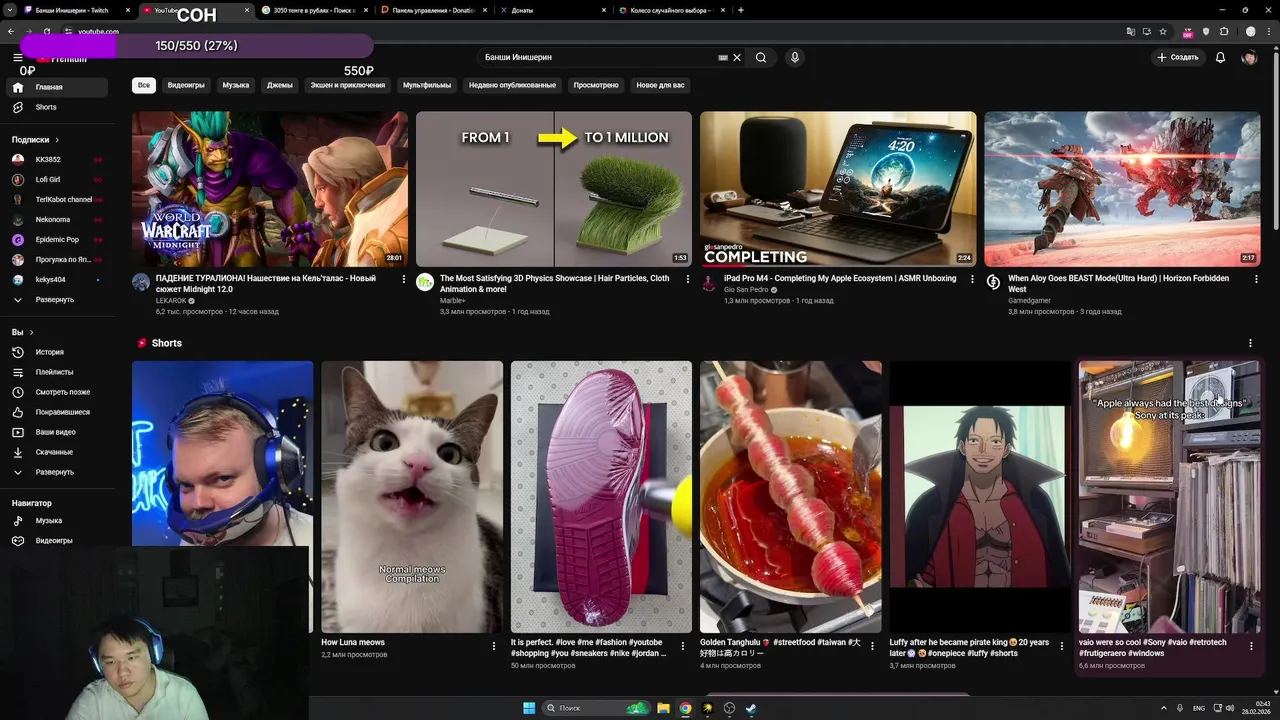Expand Подписки section header
This screenshot has height=720, width=1280.
coord(36,140)
